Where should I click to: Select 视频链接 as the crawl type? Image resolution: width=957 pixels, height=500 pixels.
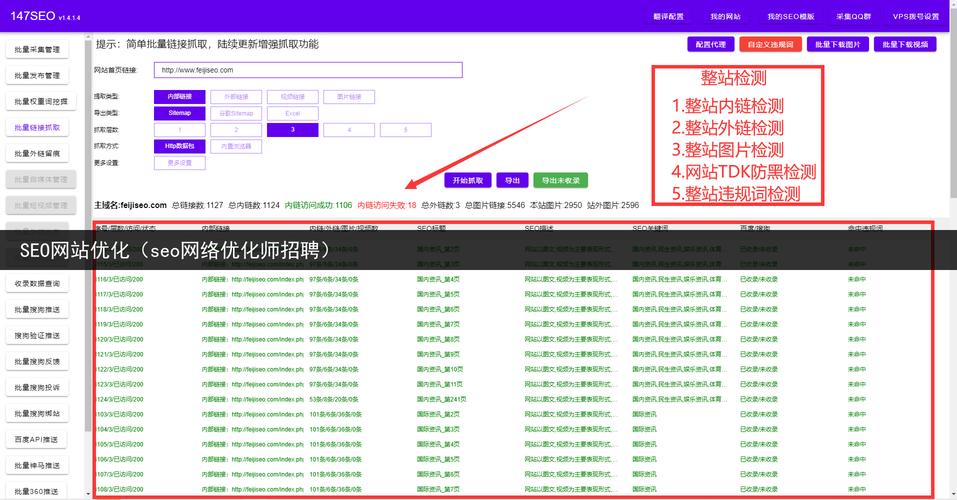pyautogui.click(x=292, y=96)
